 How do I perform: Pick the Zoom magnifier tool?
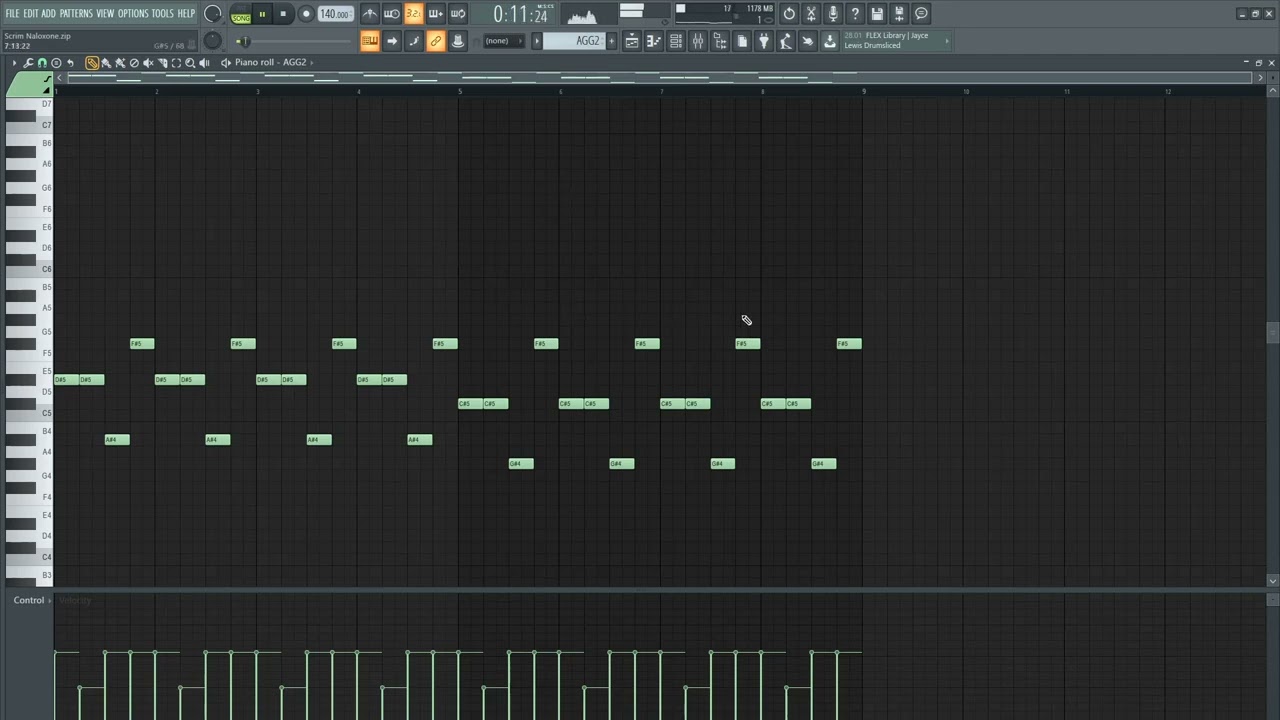click(190, 63)
